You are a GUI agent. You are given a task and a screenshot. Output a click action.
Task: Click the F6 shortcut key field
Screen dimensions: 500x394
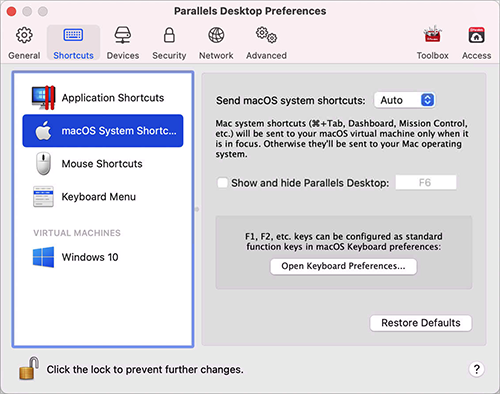click(426, 183)
